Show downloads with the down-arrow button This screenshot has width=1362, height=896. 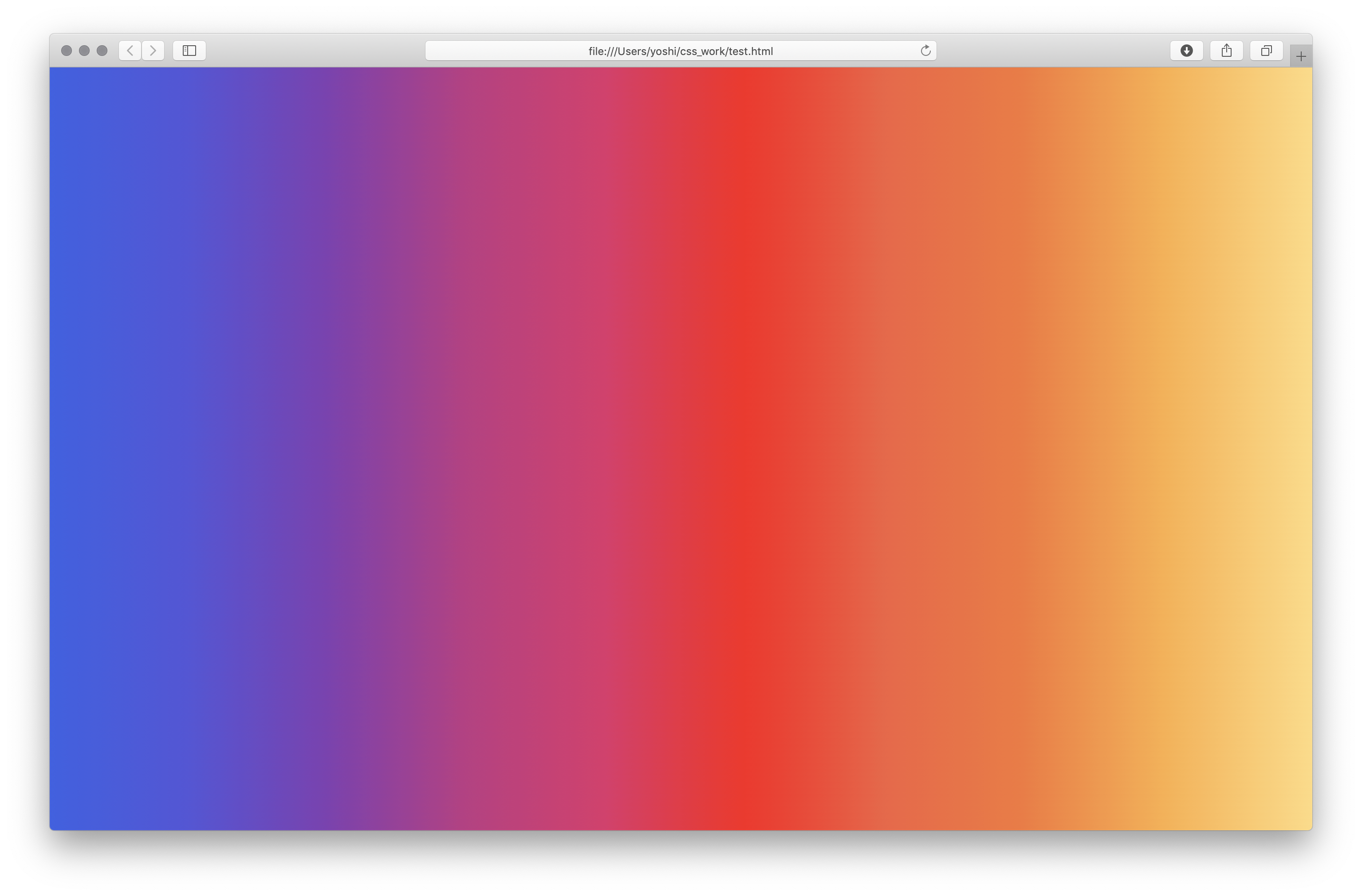[x=1186, y=51]
